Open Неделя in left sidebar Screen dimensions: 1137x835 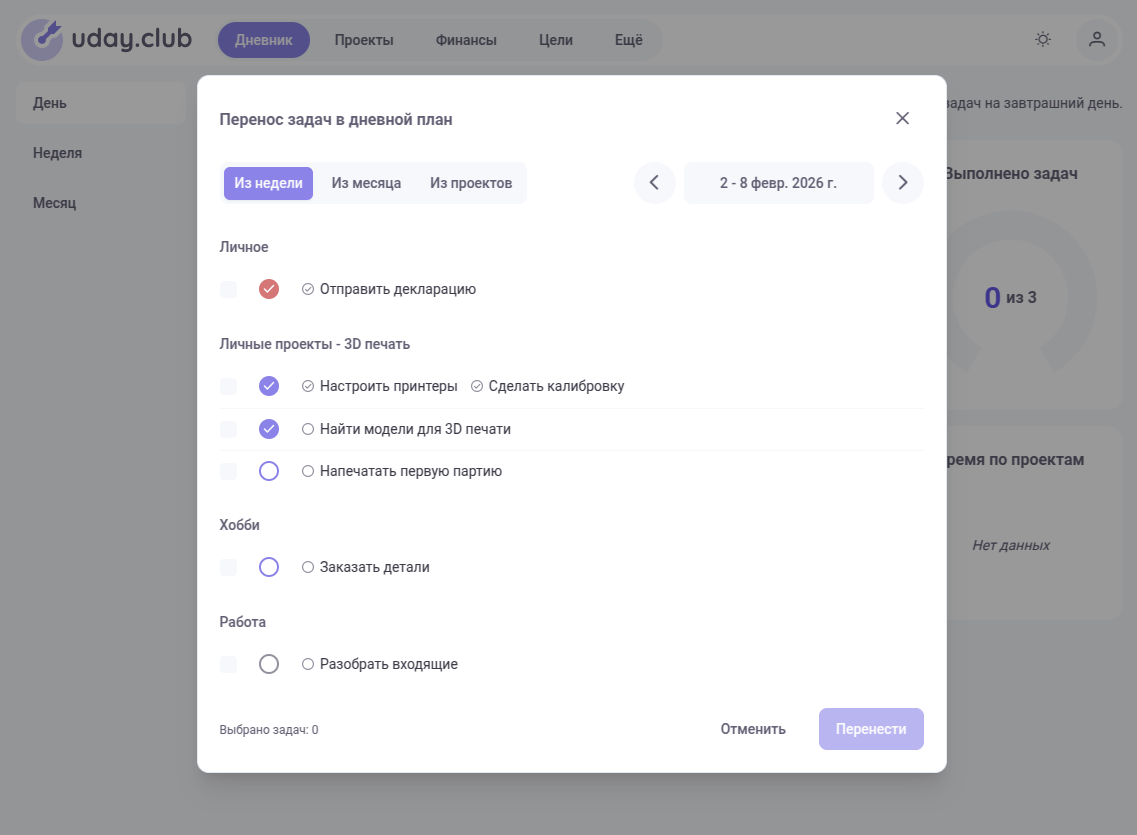(x=101, y=153)
